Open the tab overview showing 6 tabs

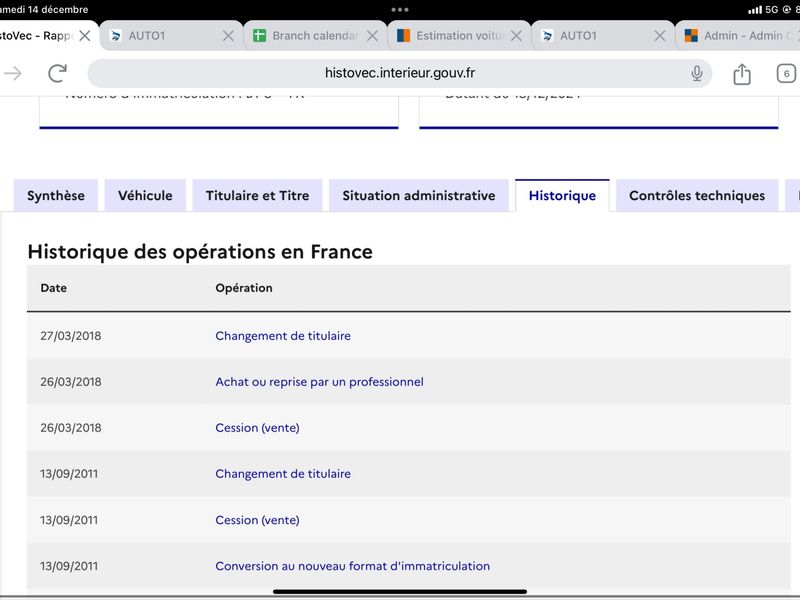786,73
